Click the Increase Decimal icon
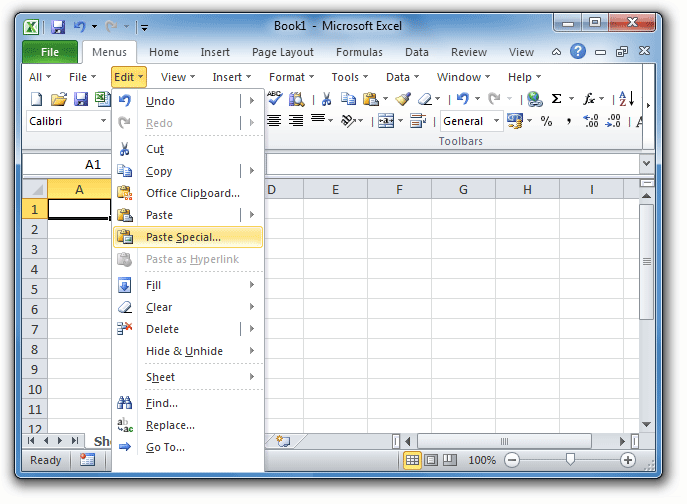 point(591,121)
